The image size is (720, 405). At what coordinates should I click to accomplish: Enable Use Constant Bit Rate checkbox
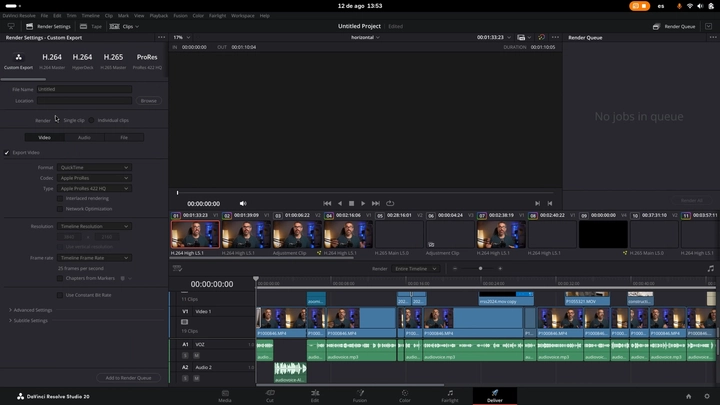click(x=60, y=295)
